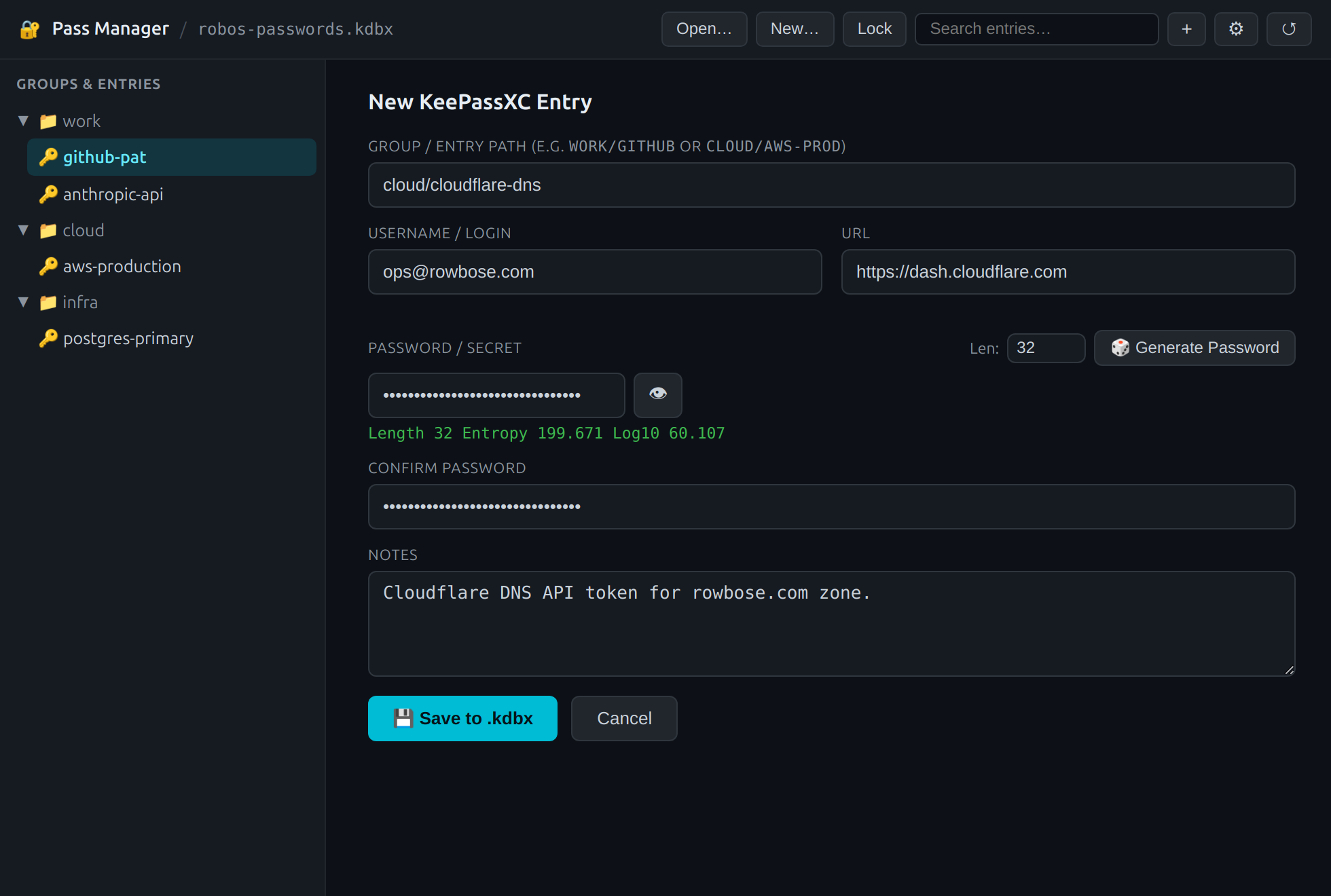Select the work group label
This screenshot has height=896, width=1331.
pos(81,122)
